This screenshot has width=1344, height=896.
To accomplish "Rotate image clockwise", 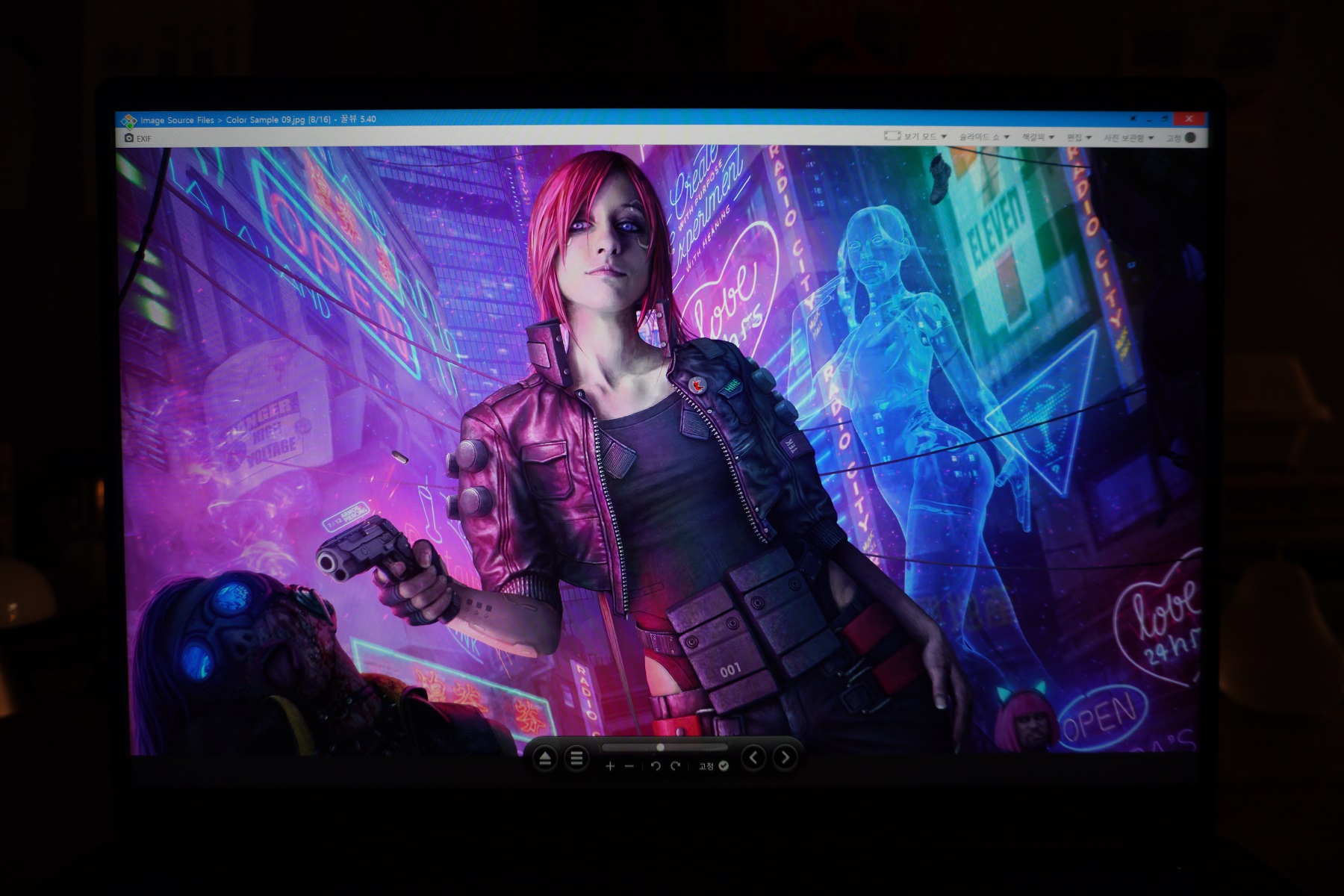I will click(x=675, y=766).
